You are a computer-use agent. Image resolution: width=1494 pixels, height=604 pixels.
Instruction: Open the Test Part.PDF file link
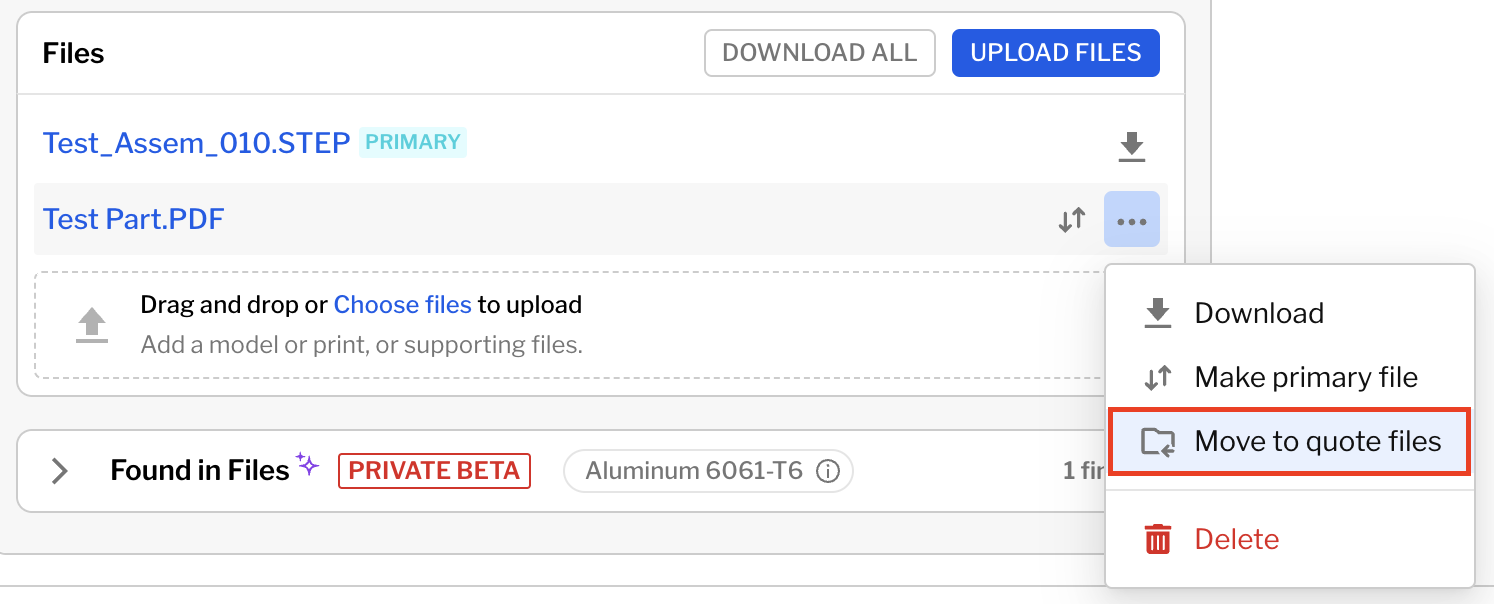(x=133, y=219)
